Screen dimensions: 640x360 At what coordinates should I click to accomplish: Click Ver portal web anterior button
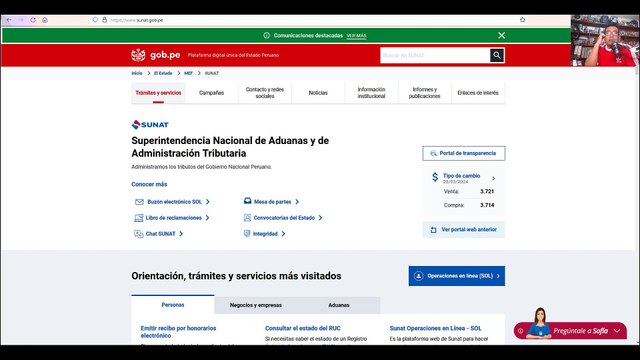pos(464,229)
